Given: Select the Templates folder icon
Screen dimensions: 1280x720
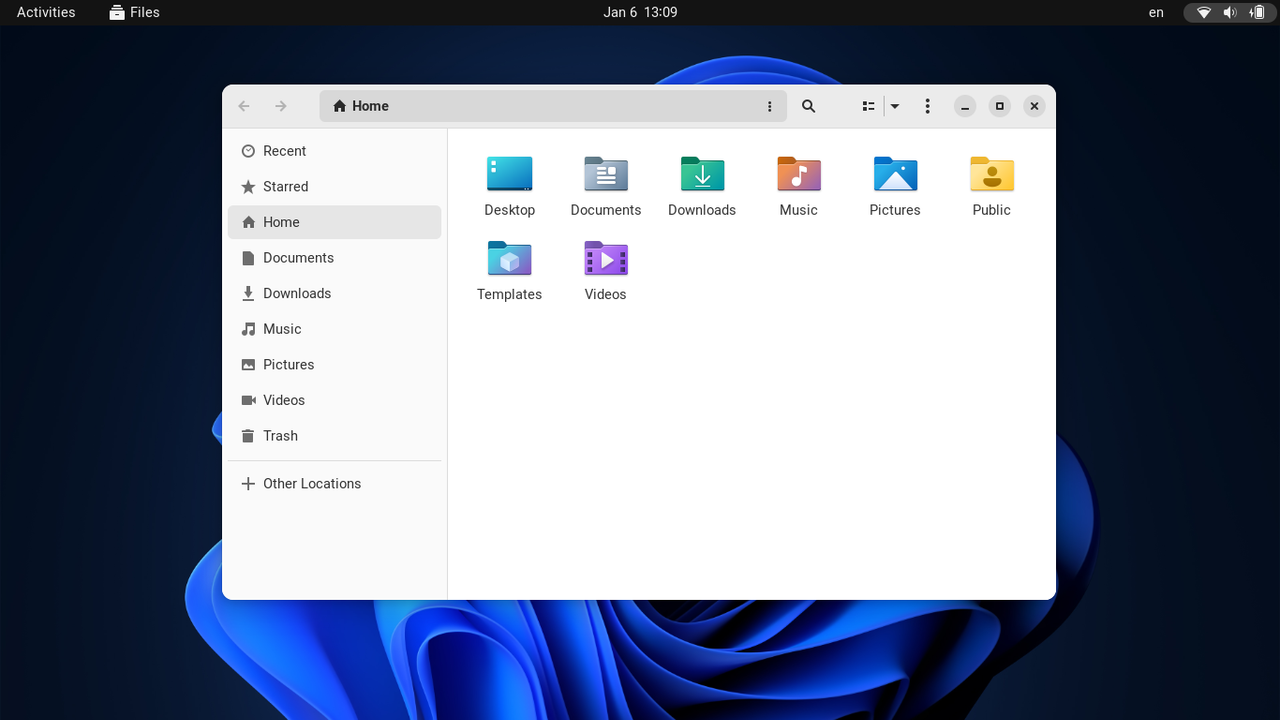Looking at the screenshot, I should (510, 258).
